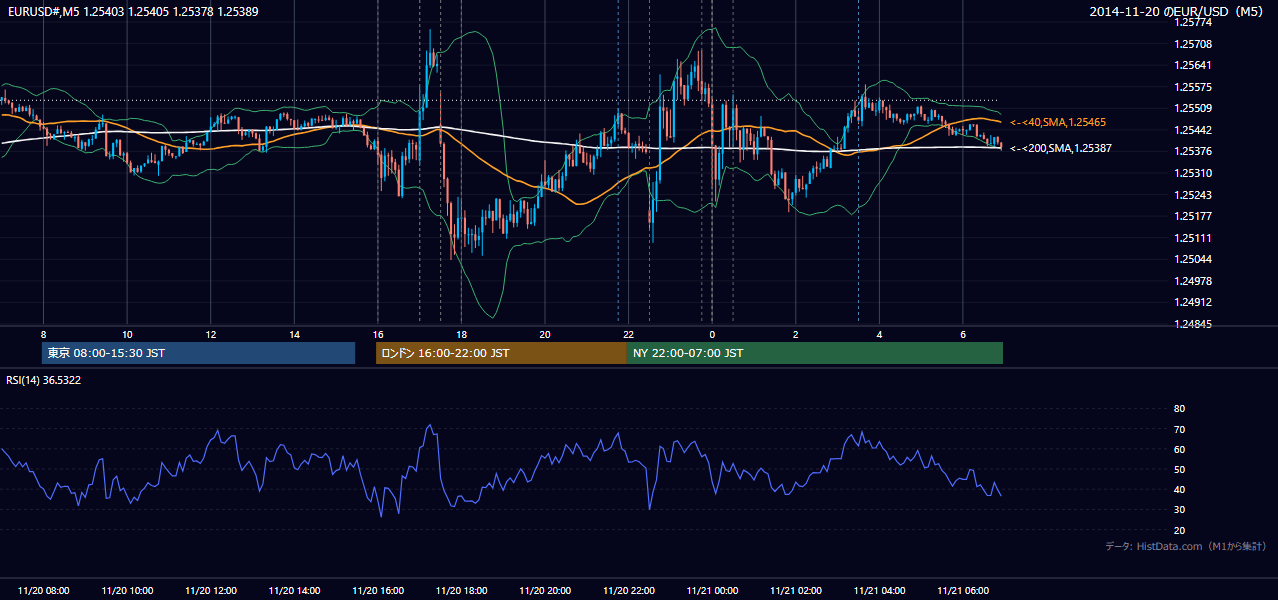Viewport: 1278px width, 600px height.
Task: Click the 11/20 22:00 bottom time label
Action: [628, 591]
